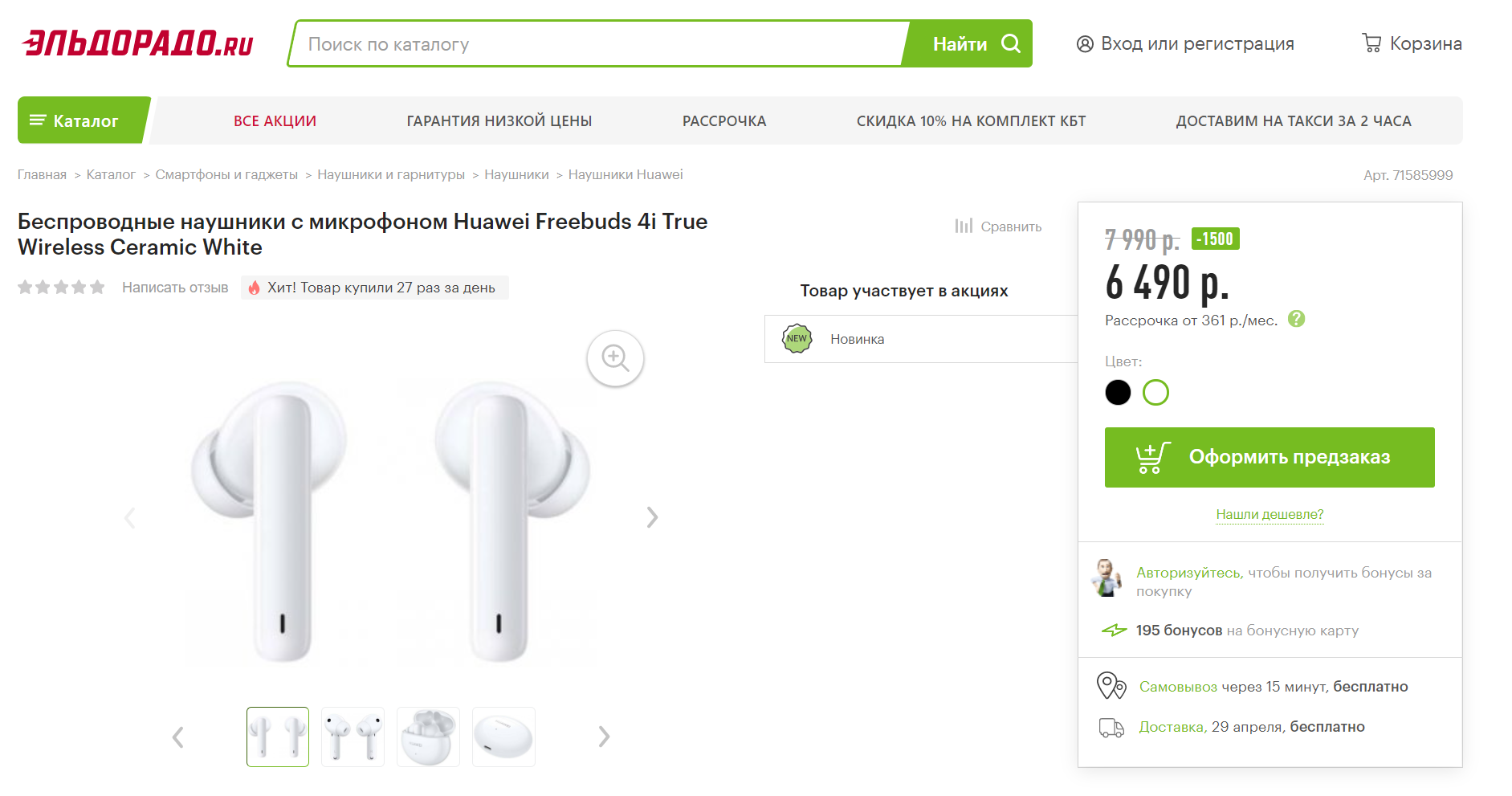
Task: Show next product image with right arrow
Action: [x=652, y=517]
